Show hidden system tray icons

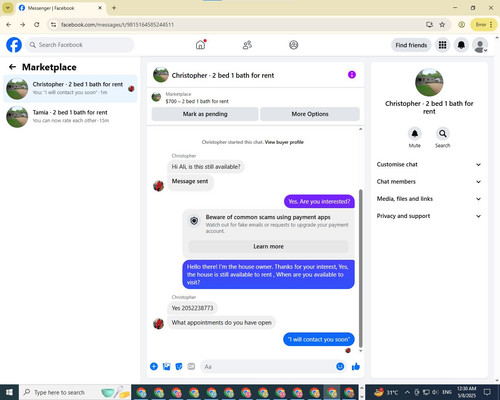pos(407,392)
